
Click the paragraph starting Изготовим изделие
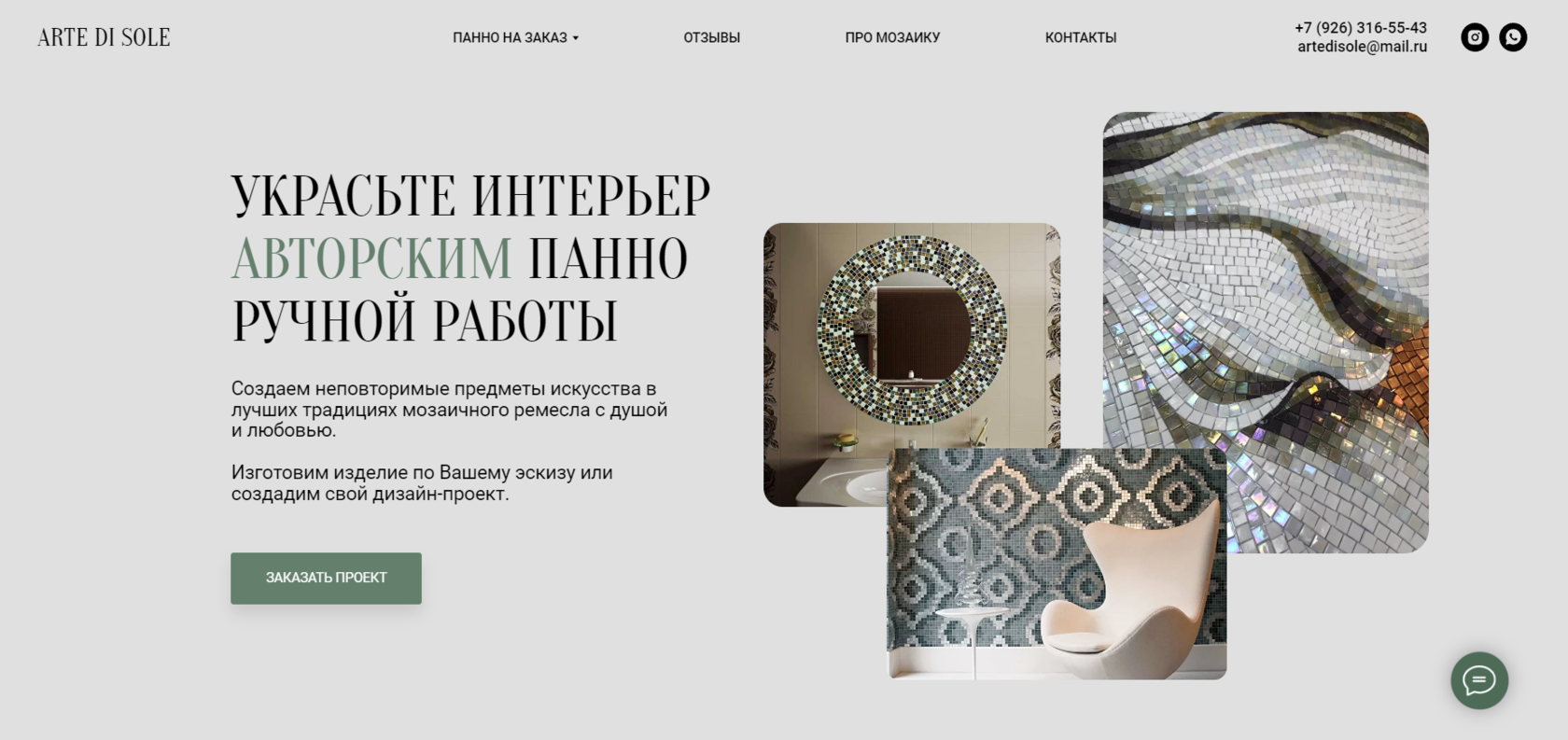422,483
